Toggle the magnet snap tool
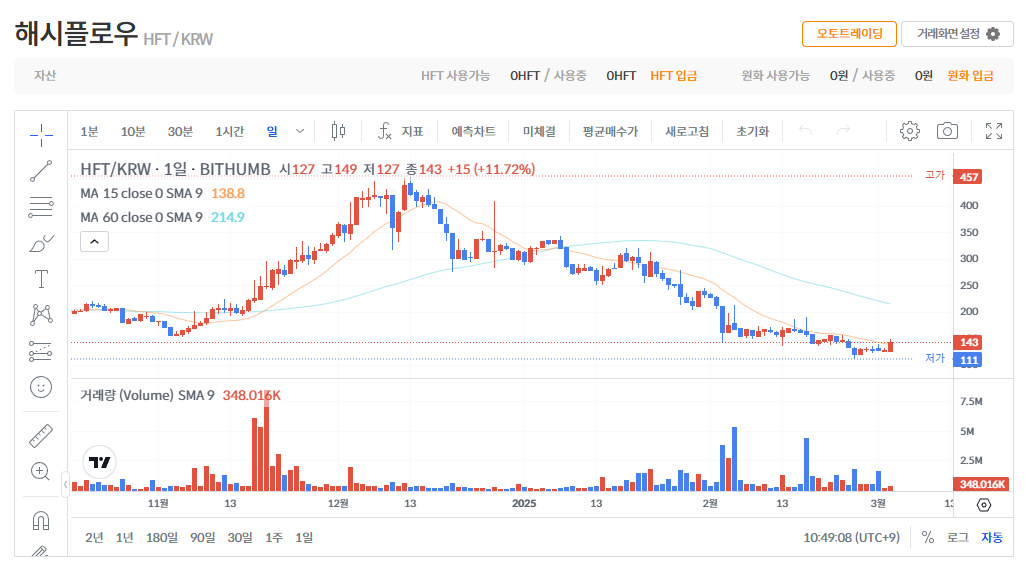The image size is (1033, 573). pyautogui.click(x=41, y=520)
